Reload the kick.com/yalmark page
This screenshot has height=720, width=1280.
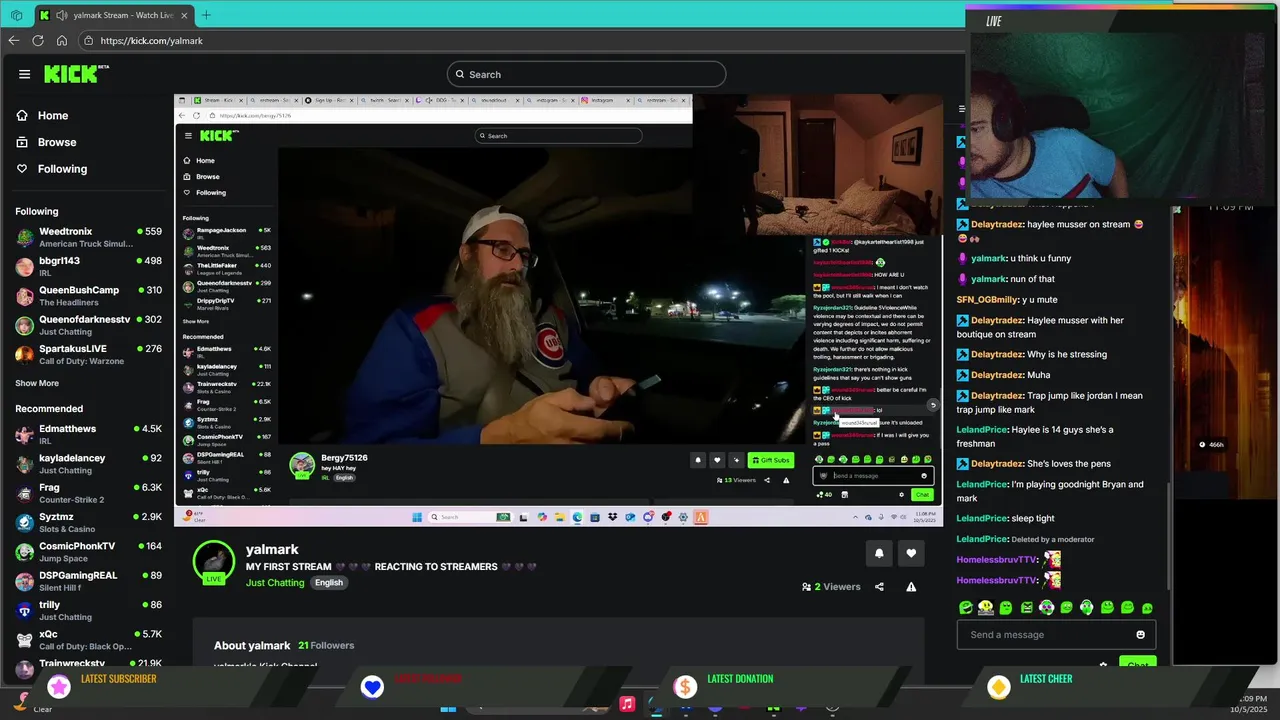38,41
